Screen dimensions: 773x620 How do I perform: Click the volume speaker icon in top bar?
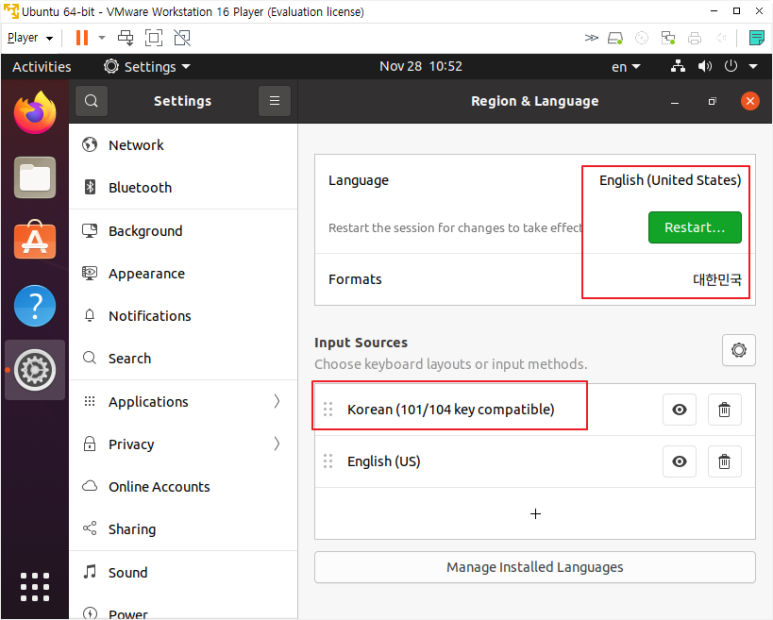[704, 66]
